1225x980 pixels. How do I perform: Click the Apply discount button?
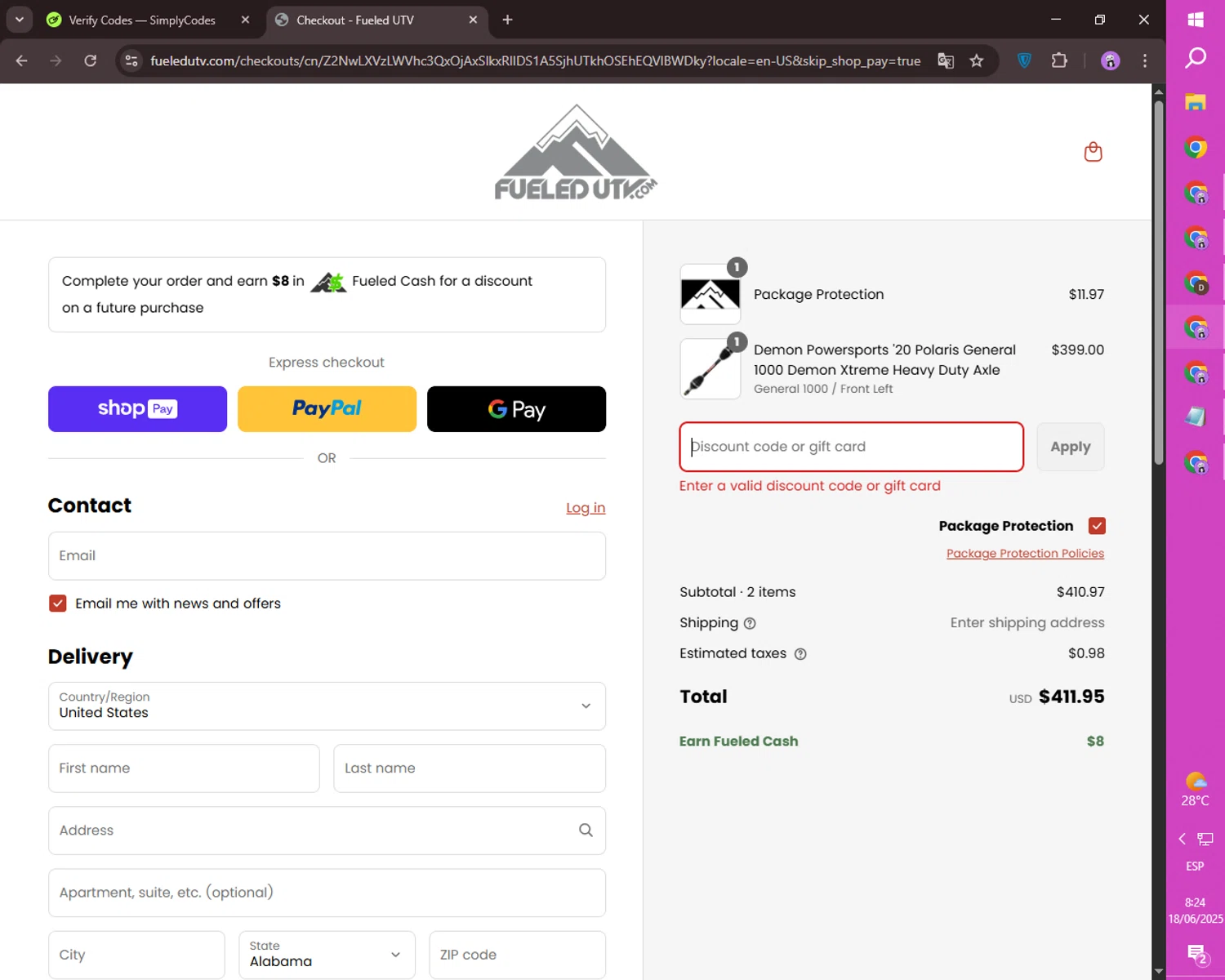(x=1071, y=447)
